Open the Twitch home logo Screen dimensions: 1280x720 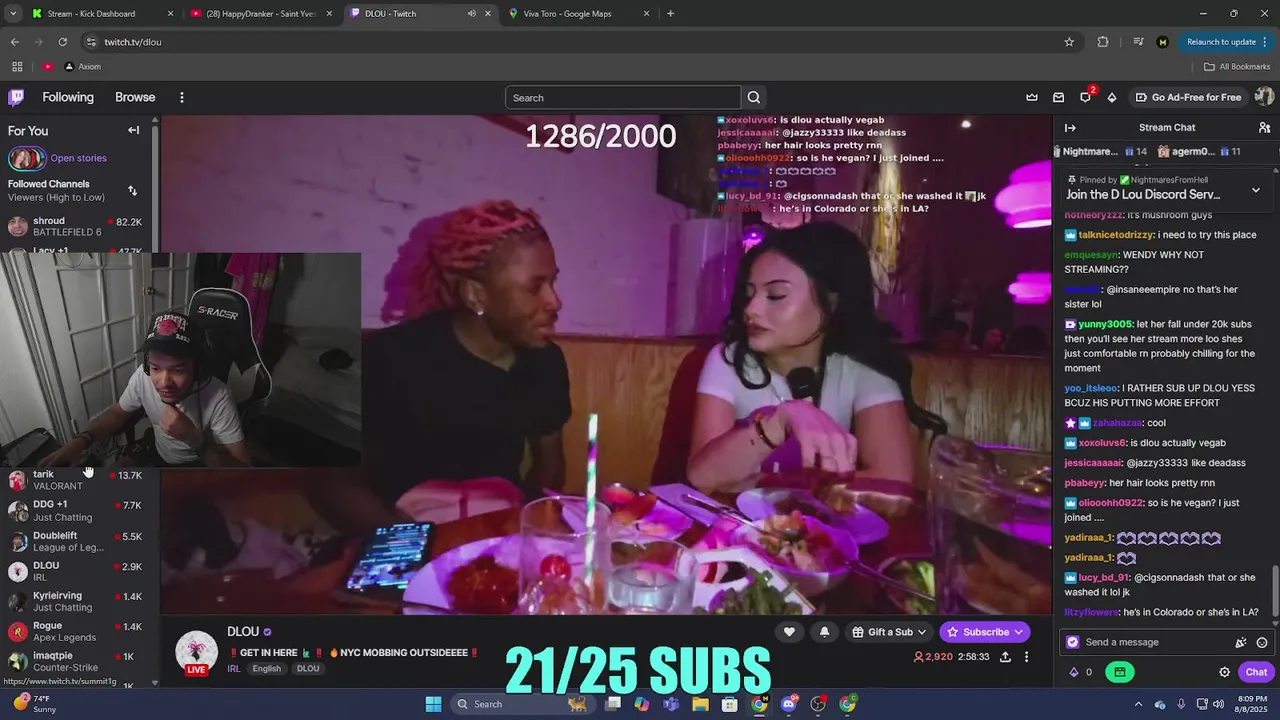(x=16, y=97)
